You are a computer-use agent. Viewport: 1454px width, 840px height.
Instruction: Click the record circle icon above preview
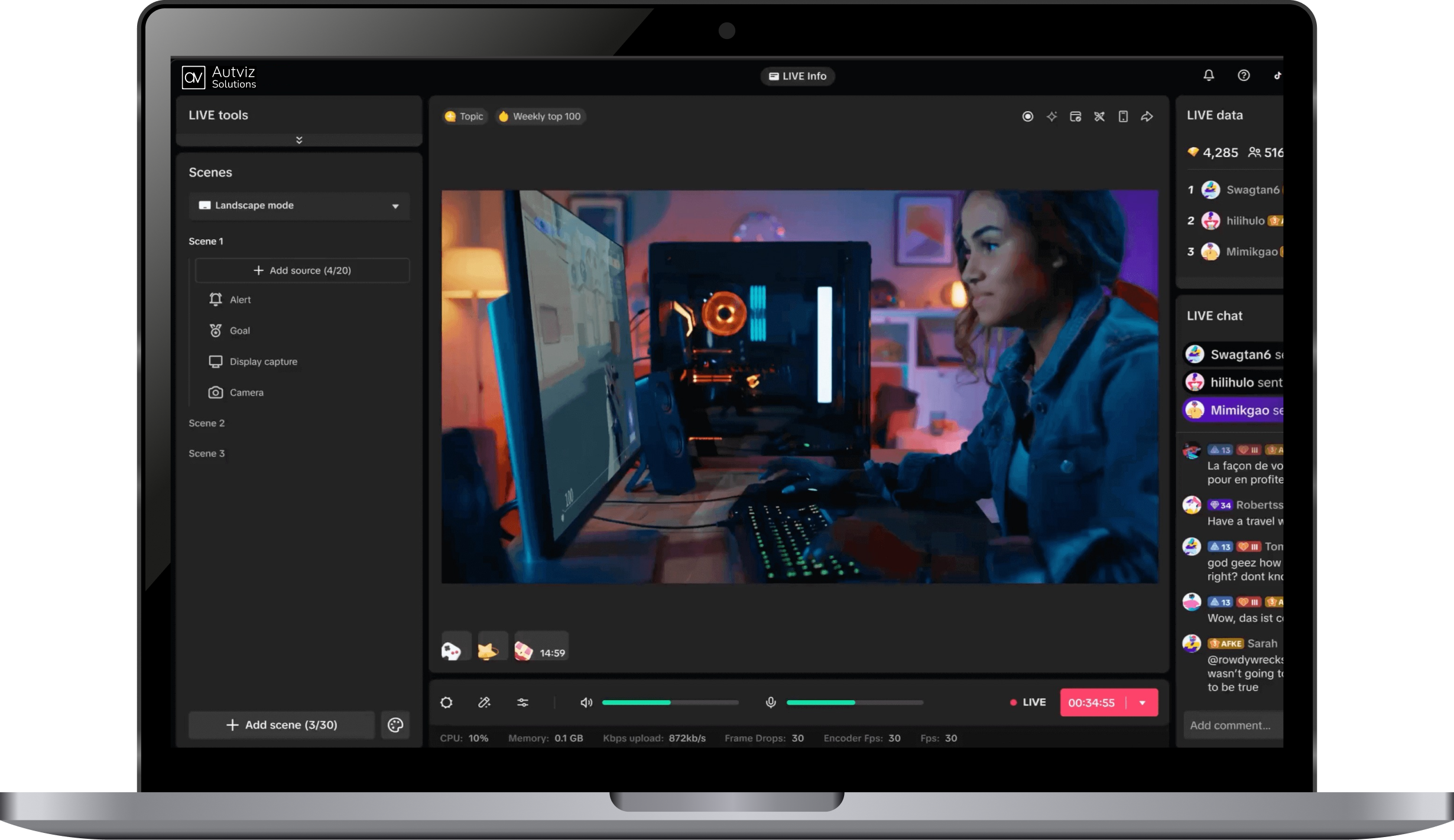coord(1028,116)
